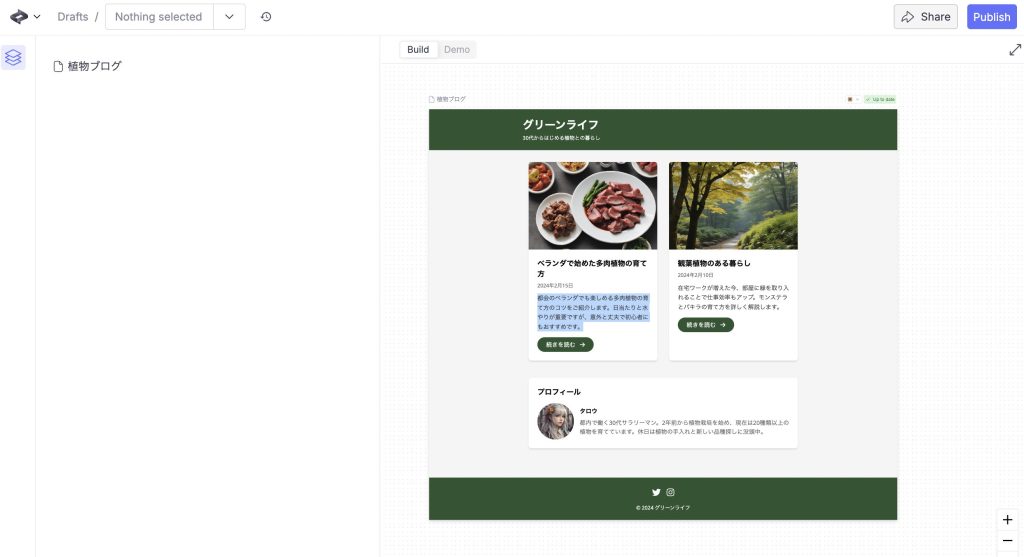Image resolution: width=1024 pixels, height=557 pixels.
Task: Click the Twitter icon in footer
Action: pyautogui.click(x=656, y=492)
